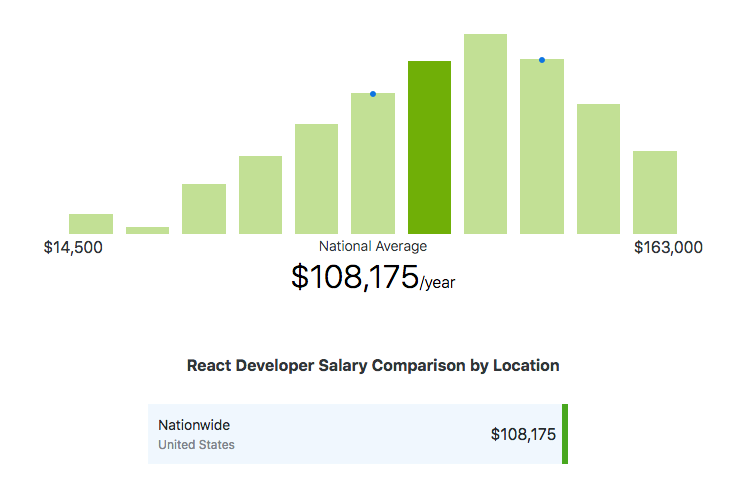The image size is (753, 477).
Task: Click the United States subtitle text
Action: (197, 445)
